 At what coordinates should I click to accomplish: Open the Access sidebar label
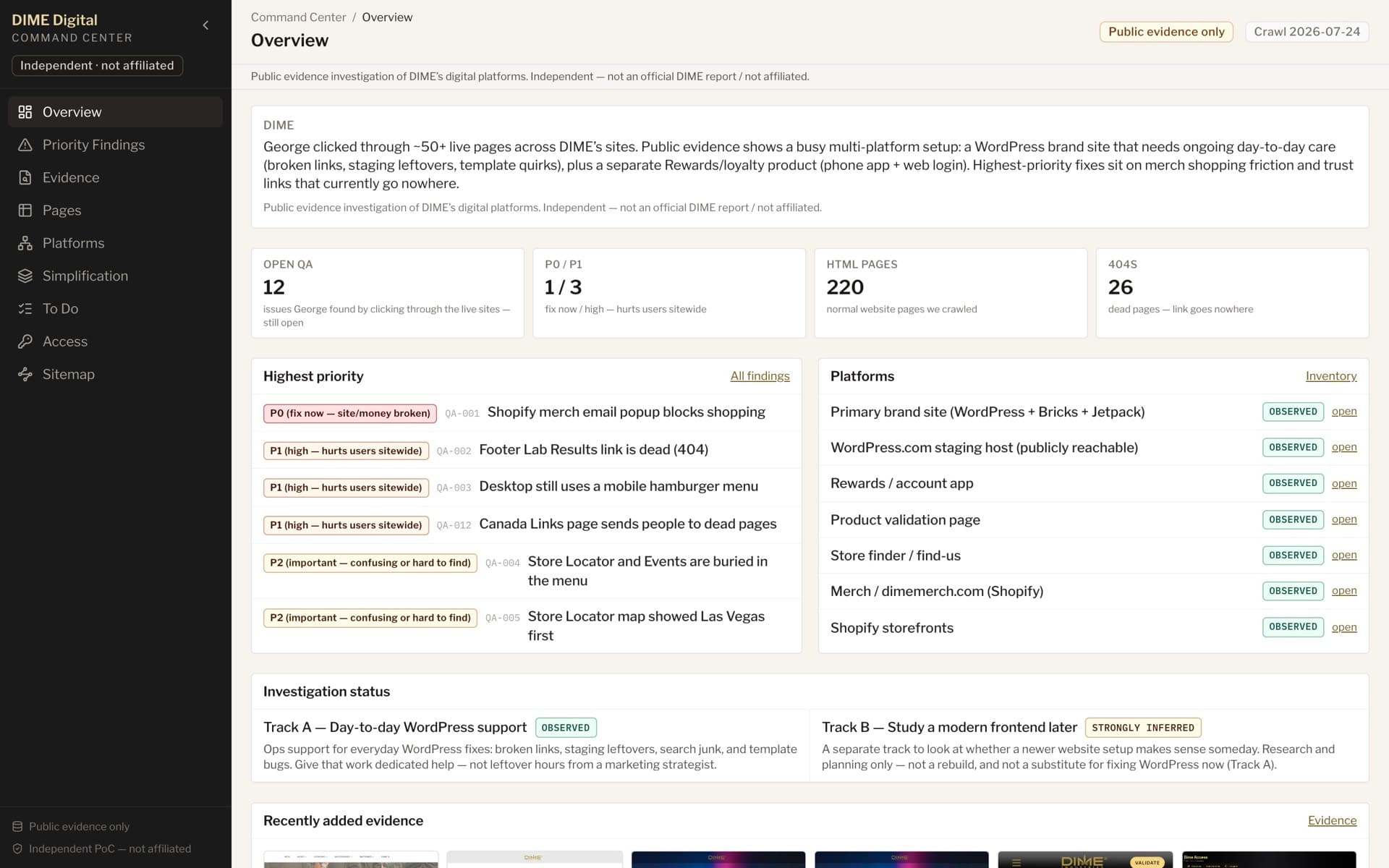[64, 341]
